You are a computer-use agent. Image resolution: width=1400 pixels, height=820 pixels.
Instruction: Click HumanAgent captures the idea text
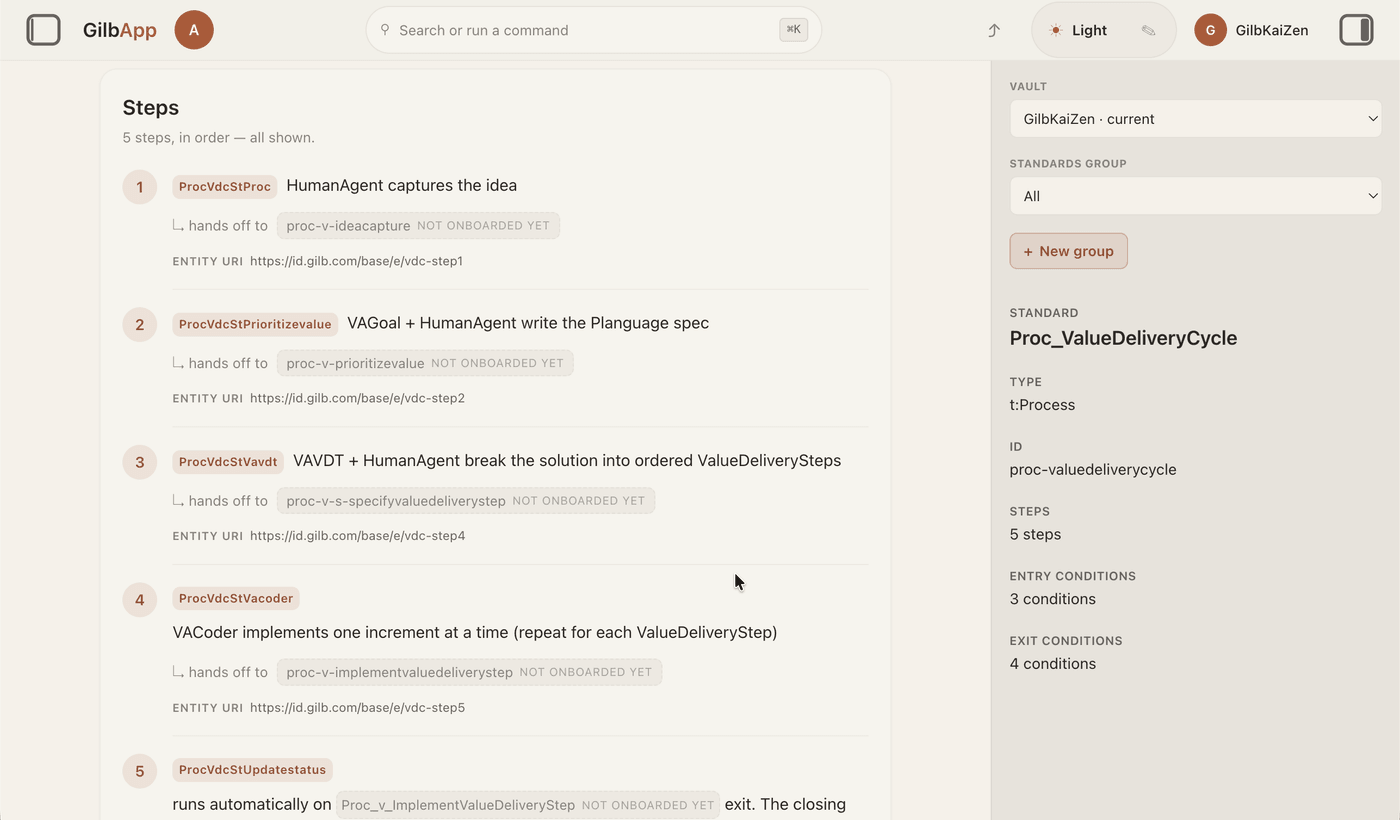[x=402, y=185]
